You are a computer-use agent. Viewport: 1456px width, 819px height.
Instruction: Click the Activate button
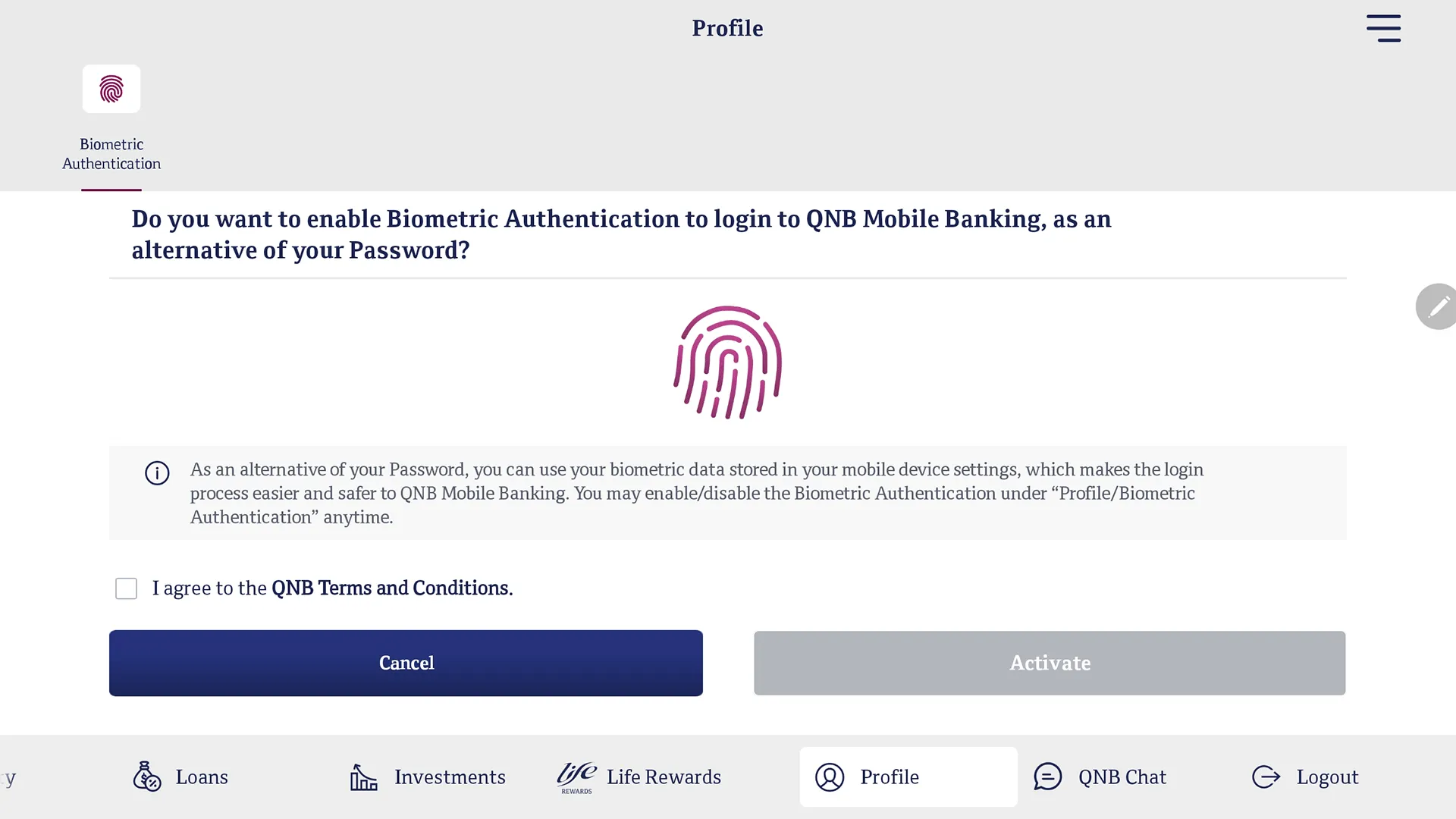point(1050,662)
